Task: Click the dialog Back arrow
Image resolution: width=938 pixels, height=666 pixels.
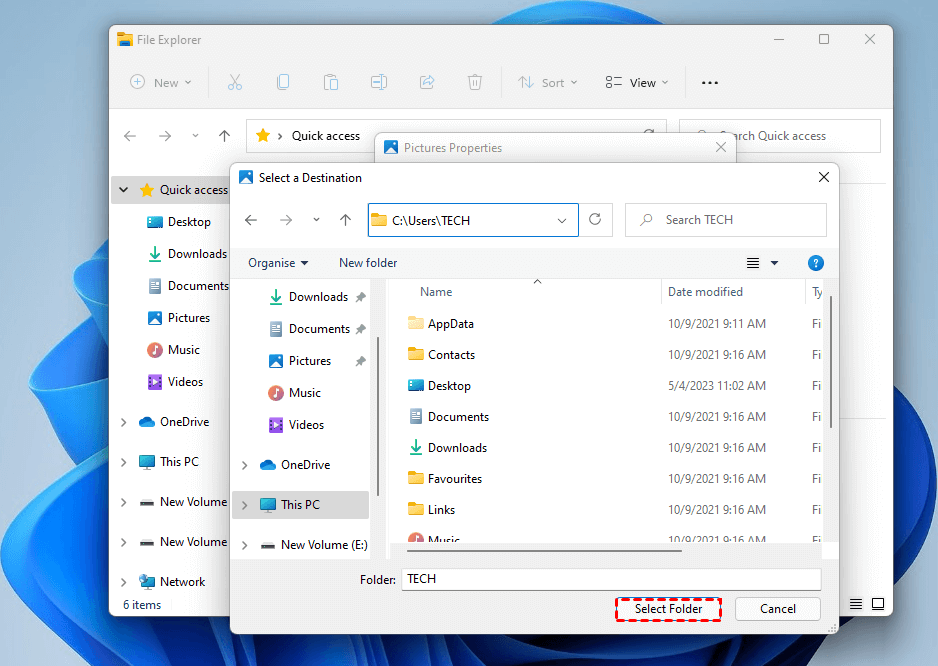Action: [251, 220]
